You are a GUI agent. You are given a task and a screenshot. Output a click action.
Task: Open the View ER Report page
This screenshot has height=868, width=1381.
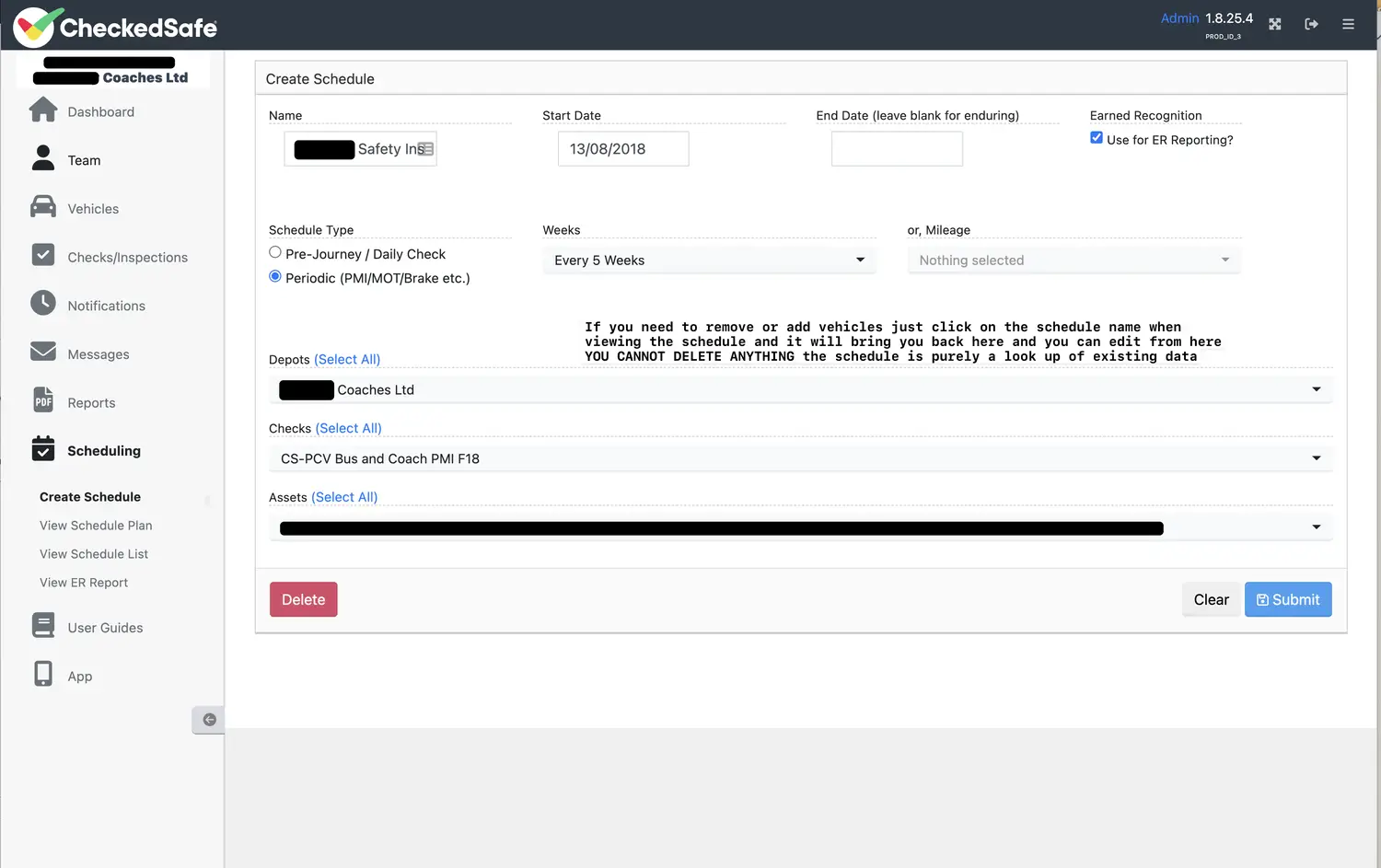(x=83, y=582)
